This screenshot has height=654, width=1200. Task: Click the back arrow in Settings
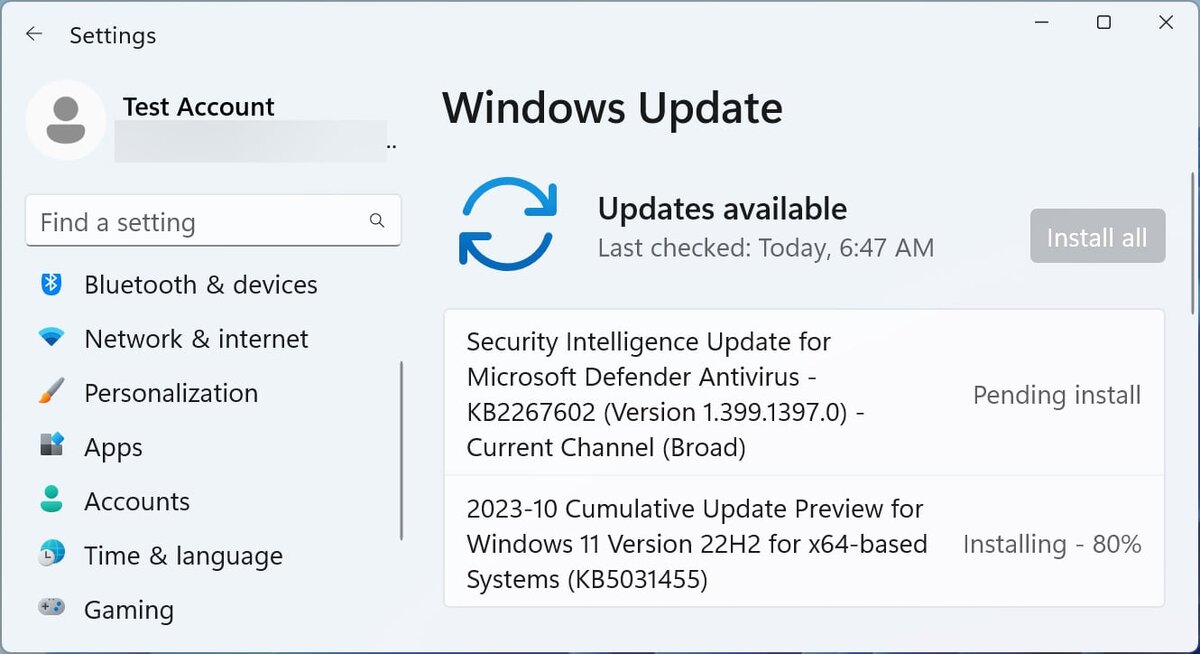tap(34, 34)
